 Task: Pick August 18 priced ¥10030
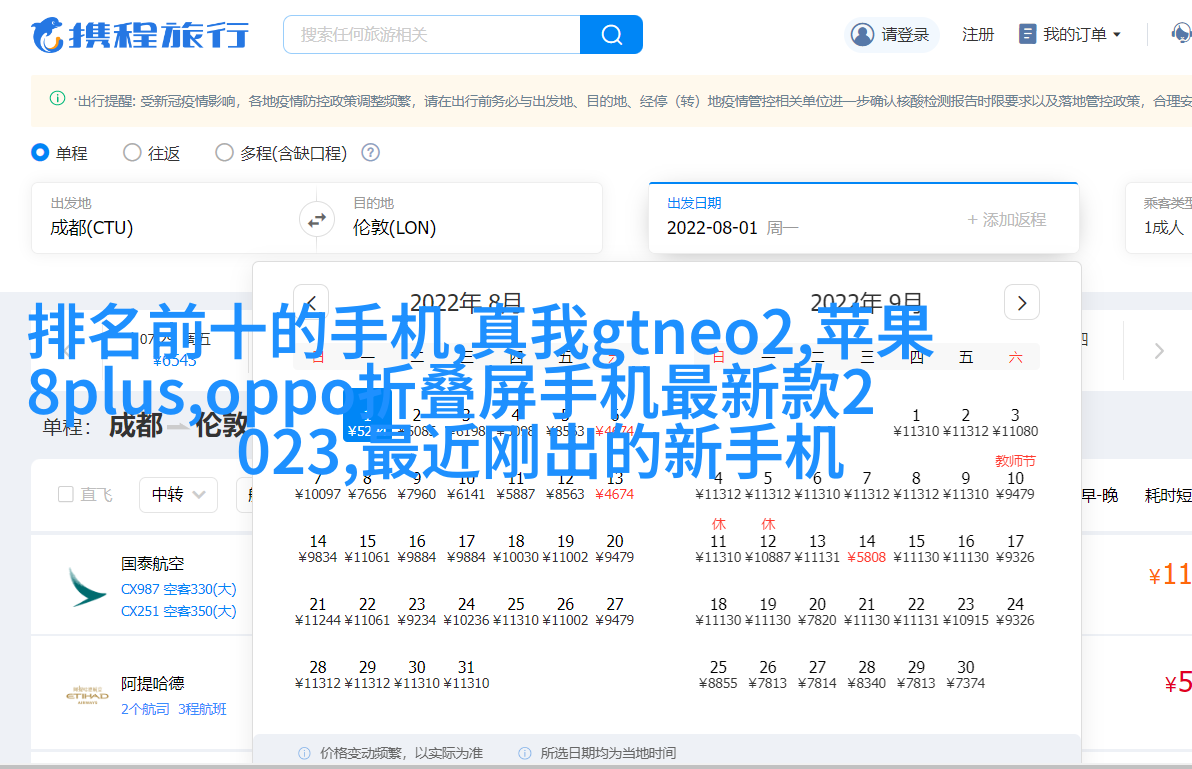click(x=516, y=549)
